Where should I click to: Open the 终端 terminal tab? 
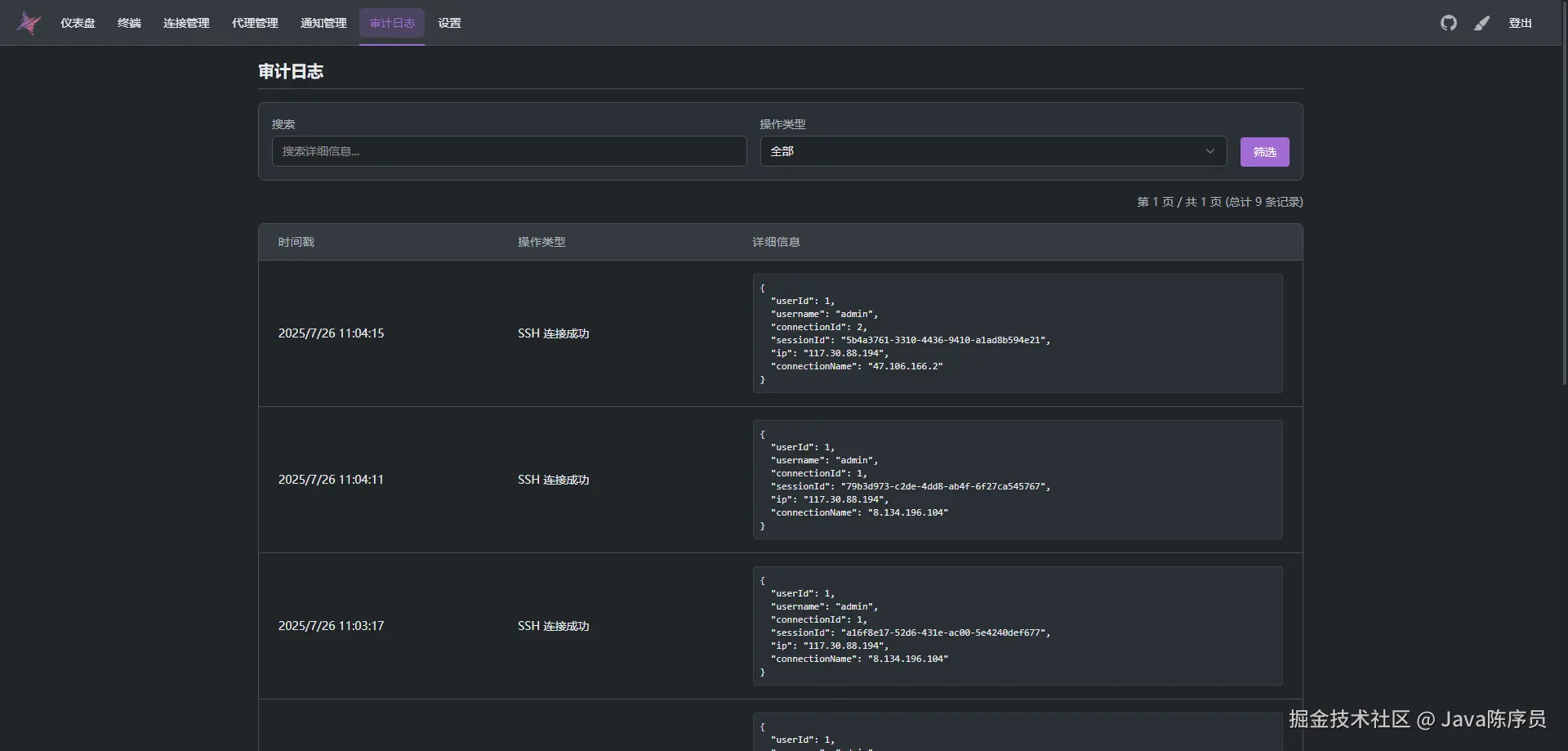click(x=129, y=23)
